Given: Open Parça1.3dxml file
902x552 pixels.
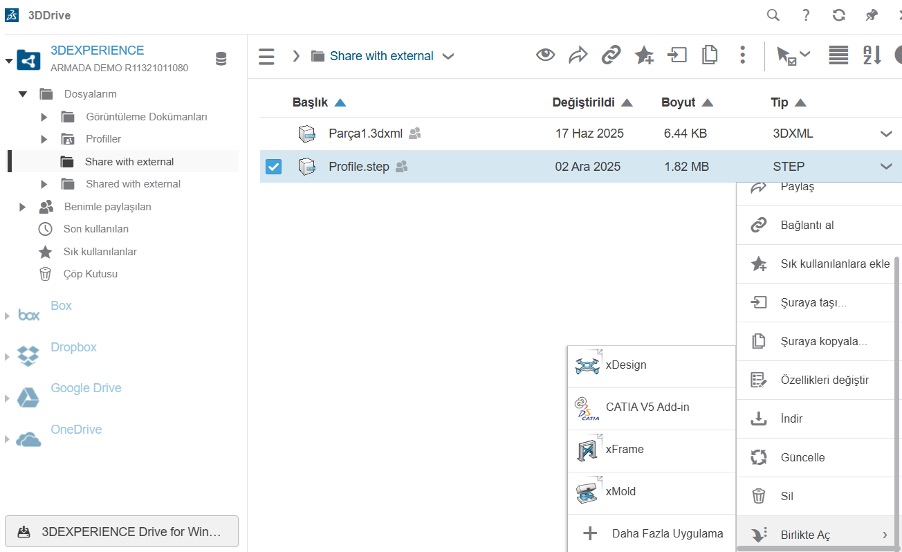Looking at the screenshot, I should tap(365, 133).
